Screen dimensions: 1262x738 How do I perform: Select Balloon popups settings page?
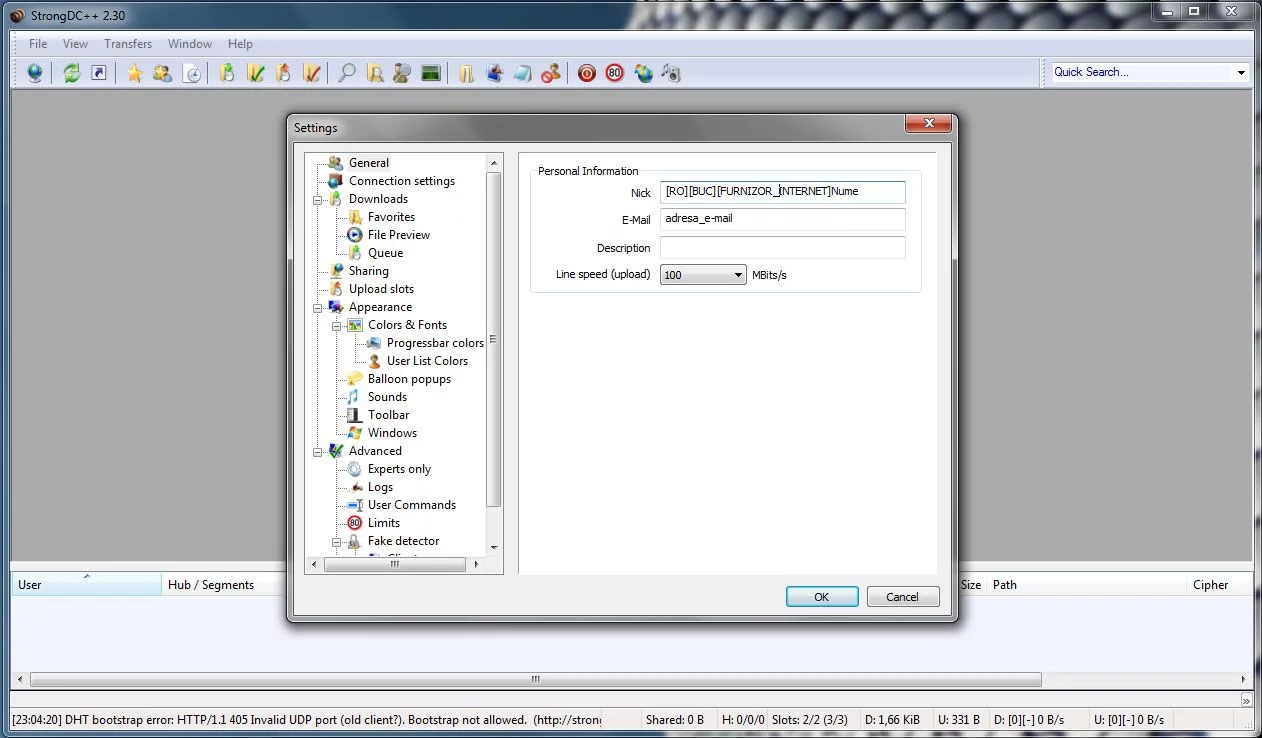pos(409,379)
